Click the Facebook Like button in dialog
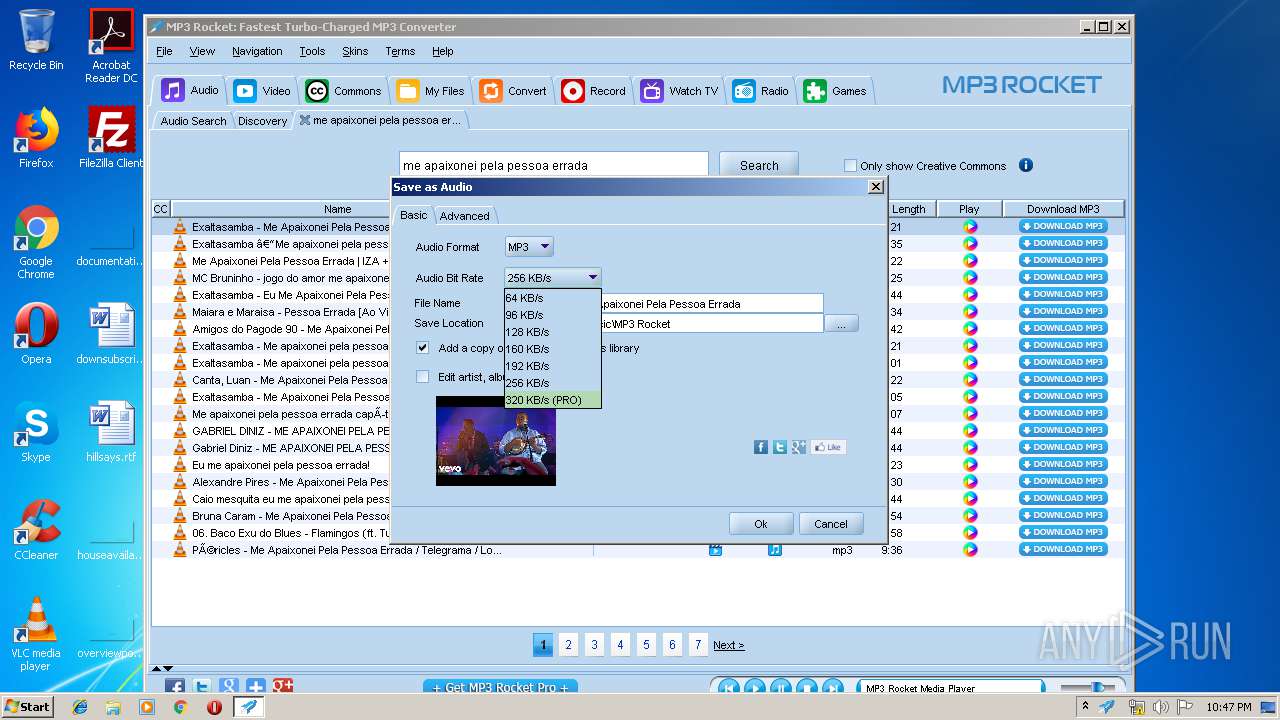Image resolution: width=1280 pixels, height=720 pixels. click(x=828, y=447)
